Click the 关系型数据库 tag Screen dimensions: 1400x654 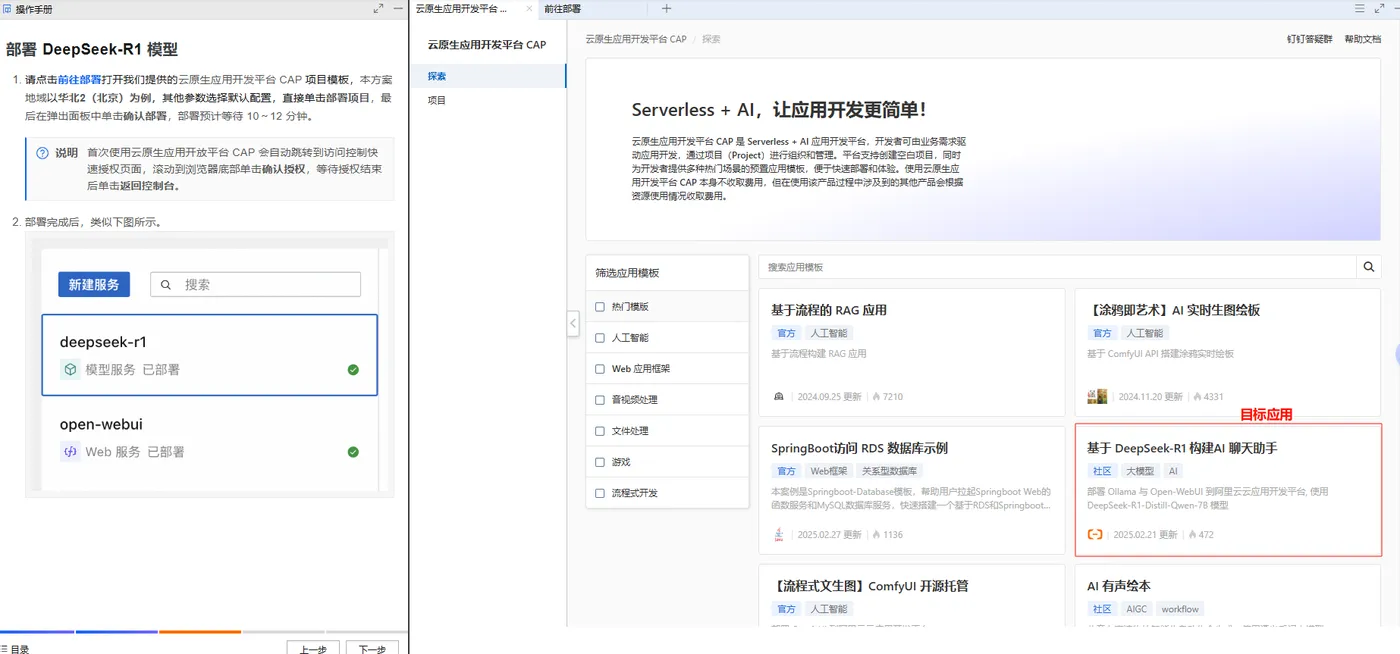click(890, 471)
